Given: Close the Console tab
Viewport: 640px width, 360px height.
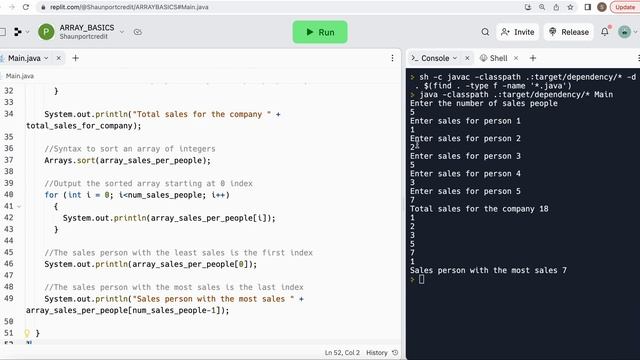Looking at the screenshot, I should (x=467, y=58).
